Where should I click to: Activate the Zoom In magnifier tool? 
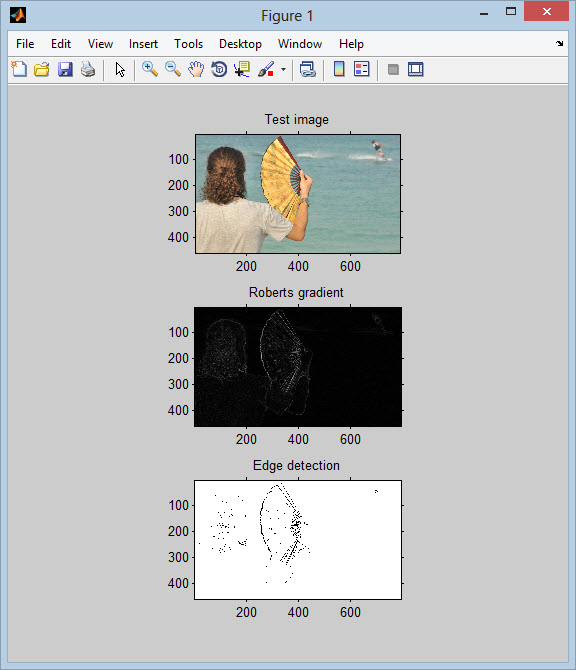(x=150, y=69)
